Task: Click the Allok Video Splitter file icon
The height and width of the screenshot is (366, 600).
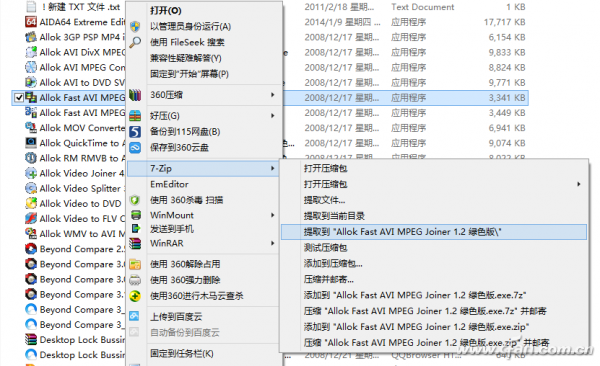Action: tap(31, 188)
